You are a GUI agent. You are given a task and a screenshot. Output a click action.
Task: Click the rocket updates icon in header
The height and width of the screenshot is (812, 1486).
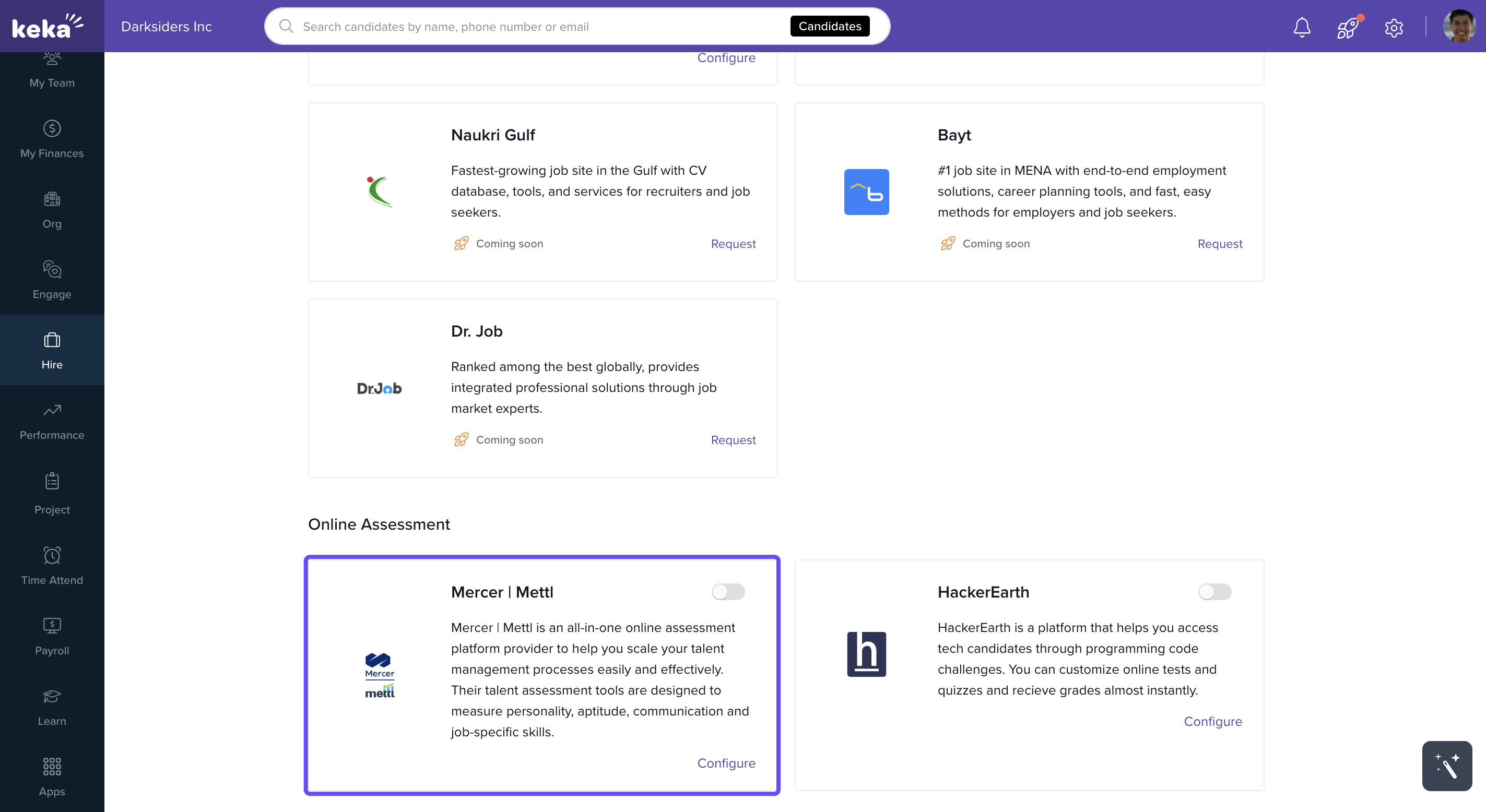click(x=1348, y=27)
